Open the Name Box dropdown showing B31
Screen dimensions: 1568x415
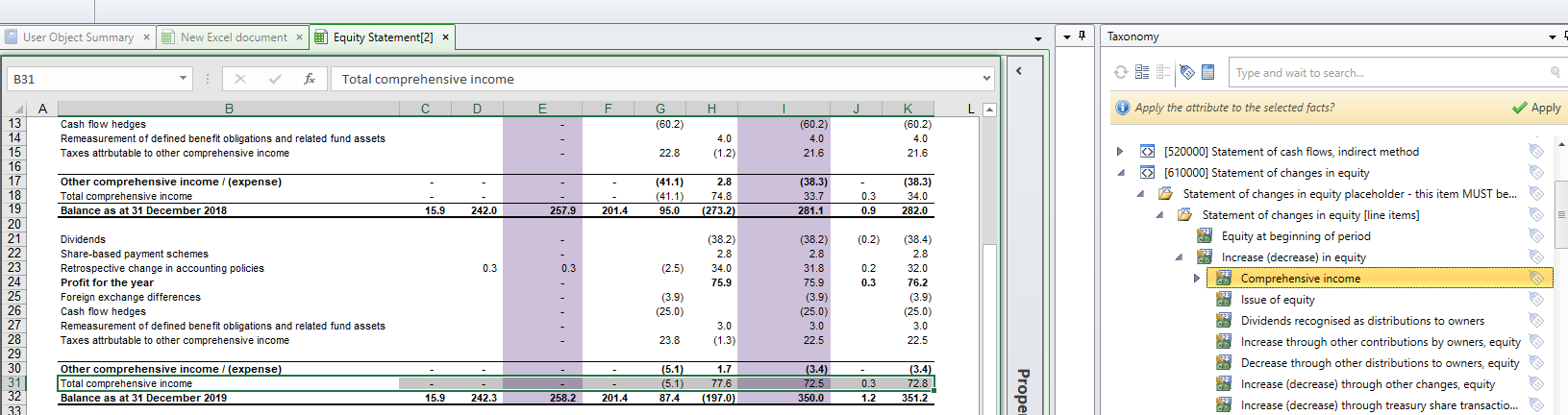183,79
